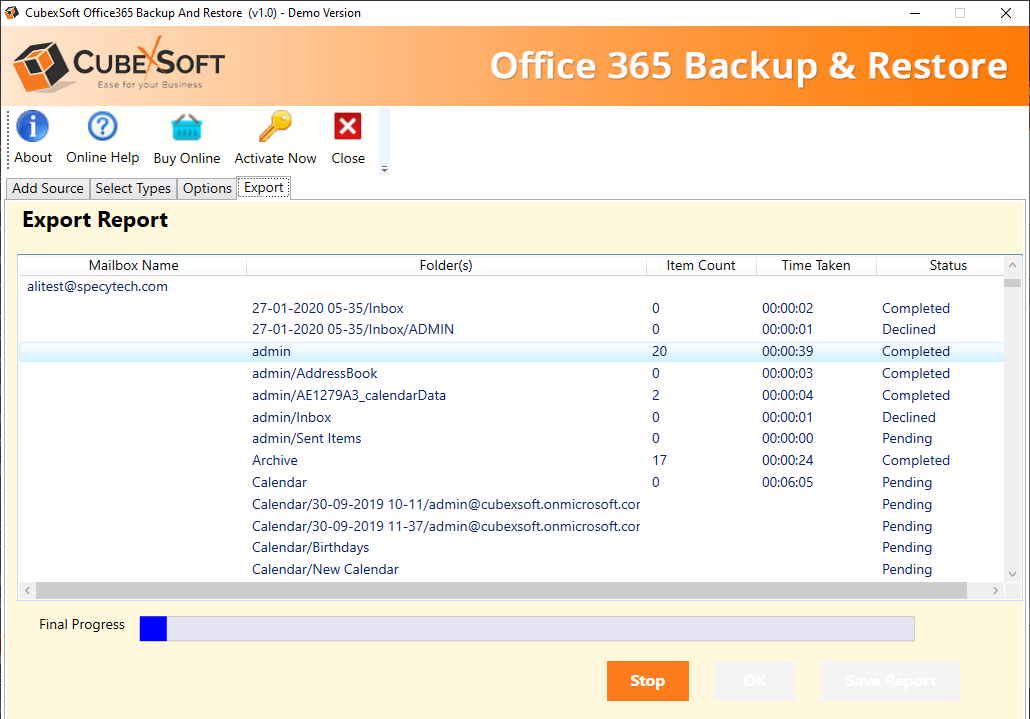Click vertical scrollbar up arrow

[1012, 265]
